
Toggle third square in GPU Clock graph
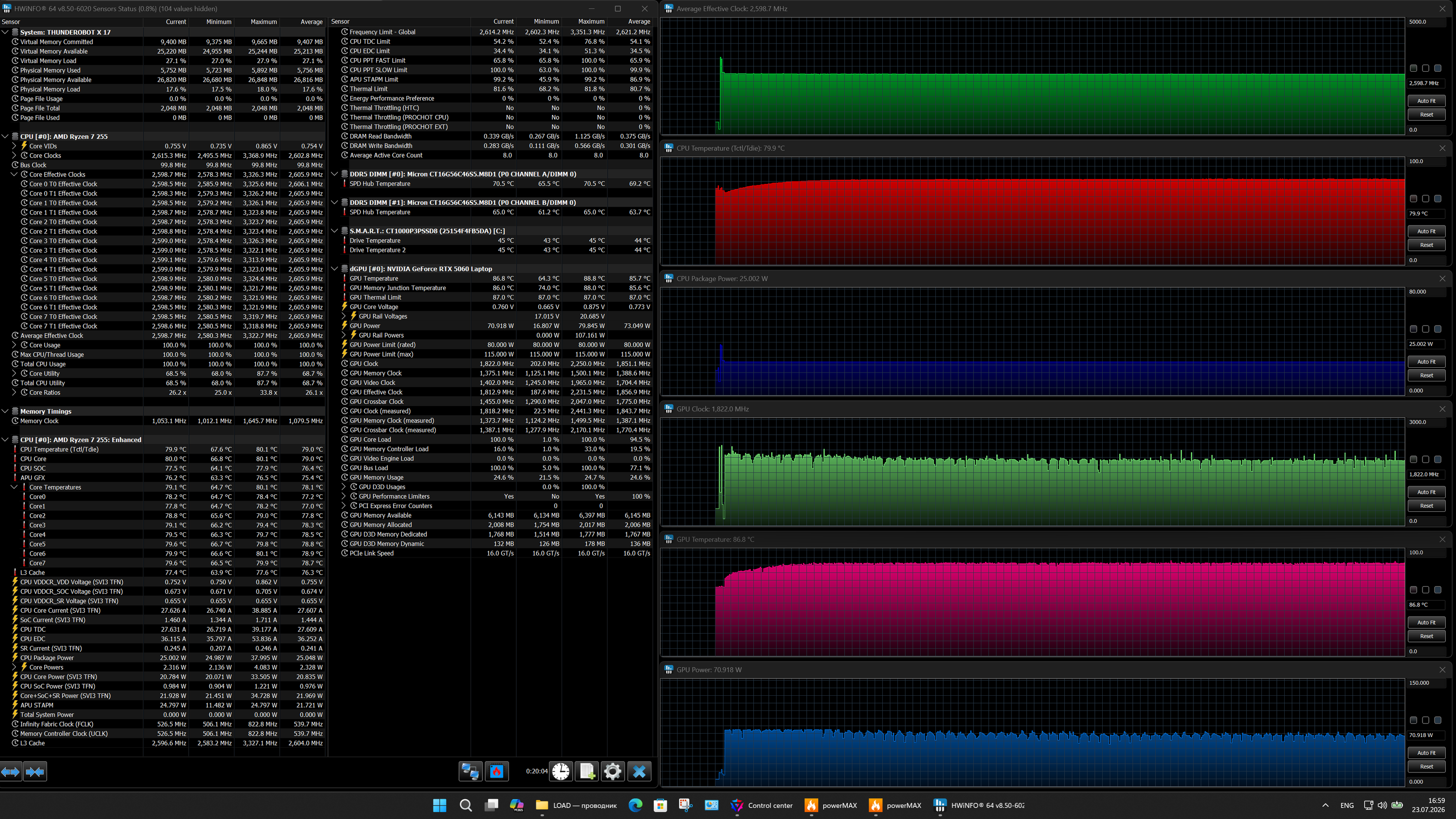click(1438, 459)
